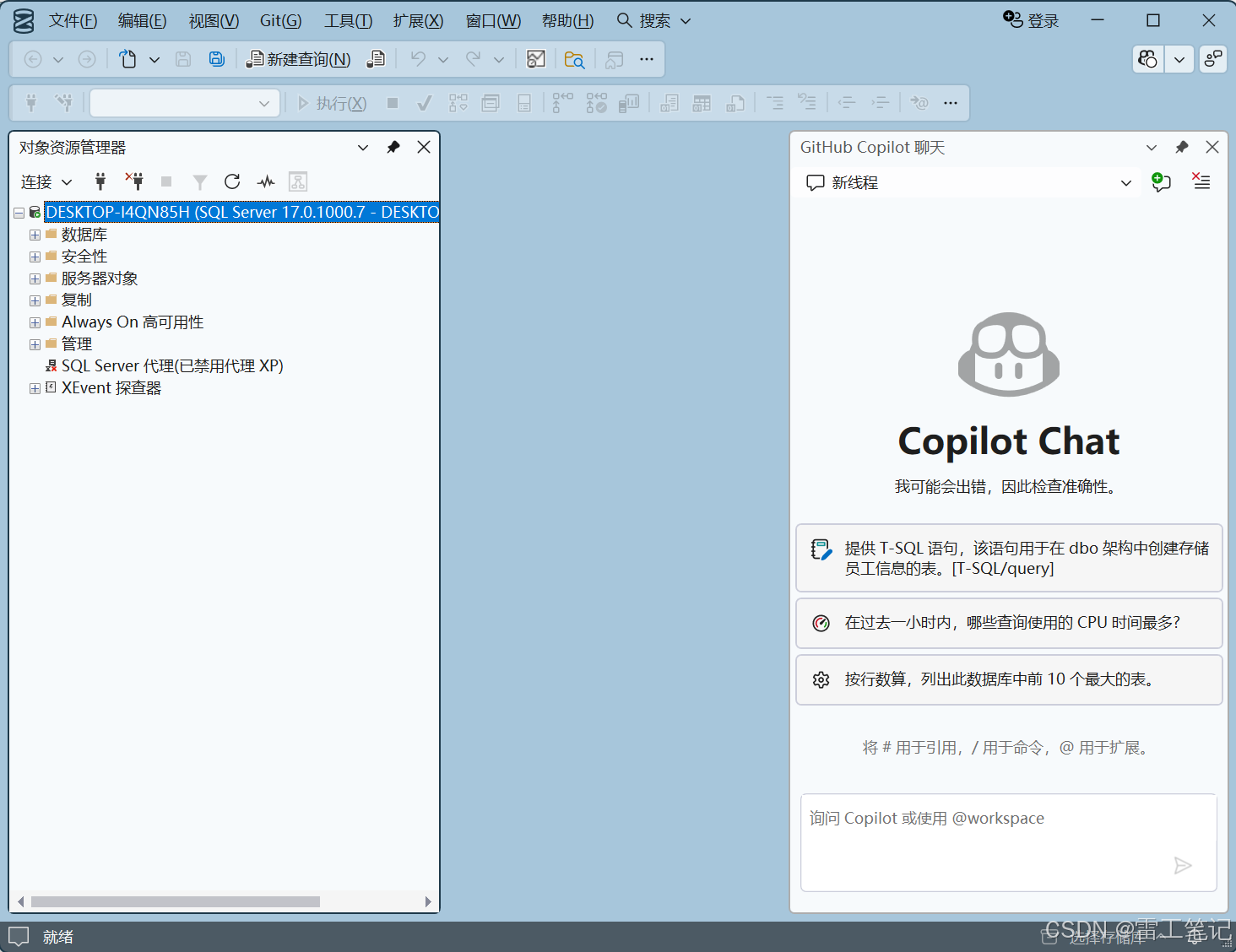Click the stop query square icon
The width and height of the screenshot is (1236, 952).
393,103
